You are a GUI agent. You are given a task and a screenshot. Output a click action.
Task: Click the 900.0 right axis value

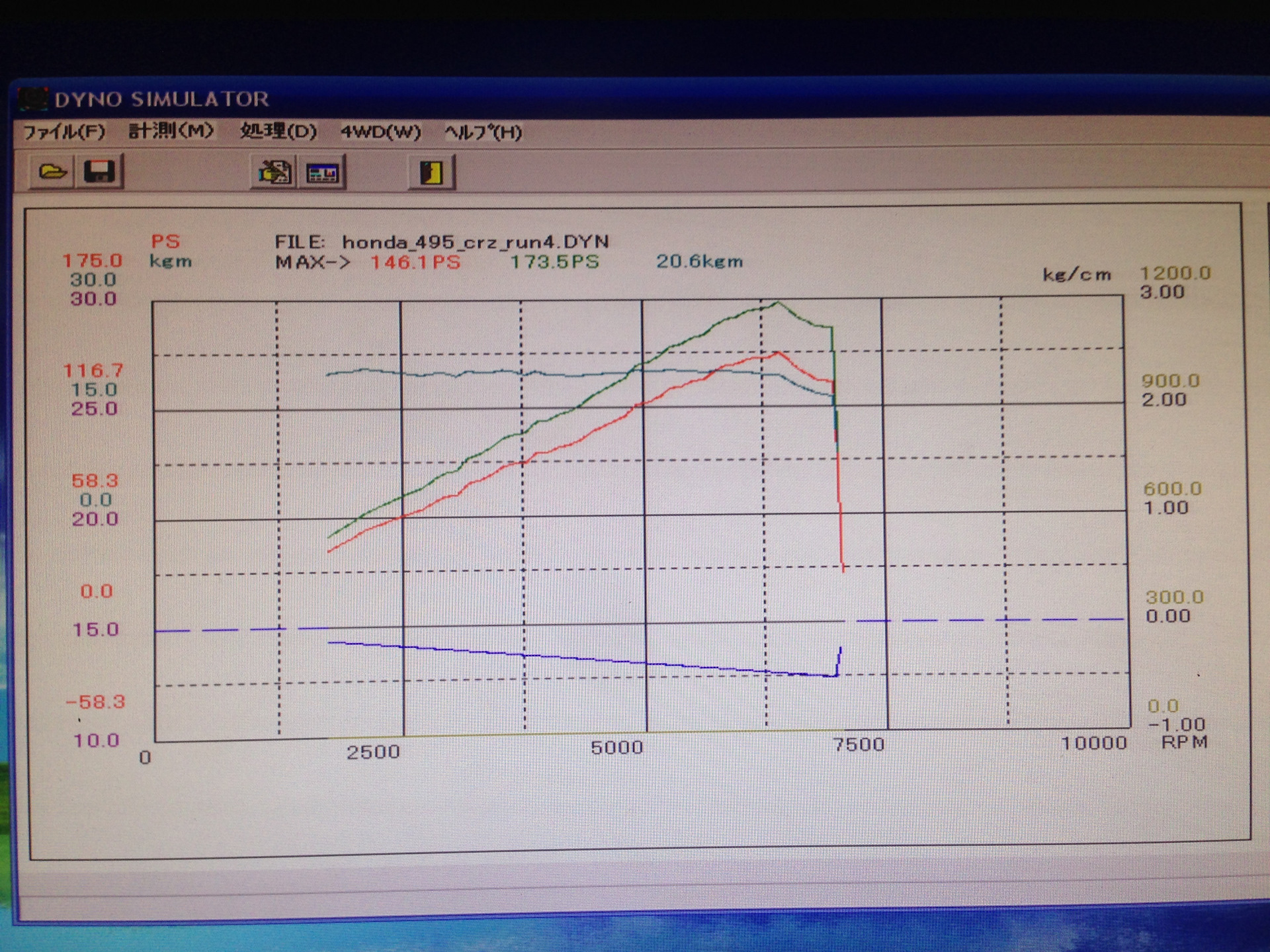1170,380
